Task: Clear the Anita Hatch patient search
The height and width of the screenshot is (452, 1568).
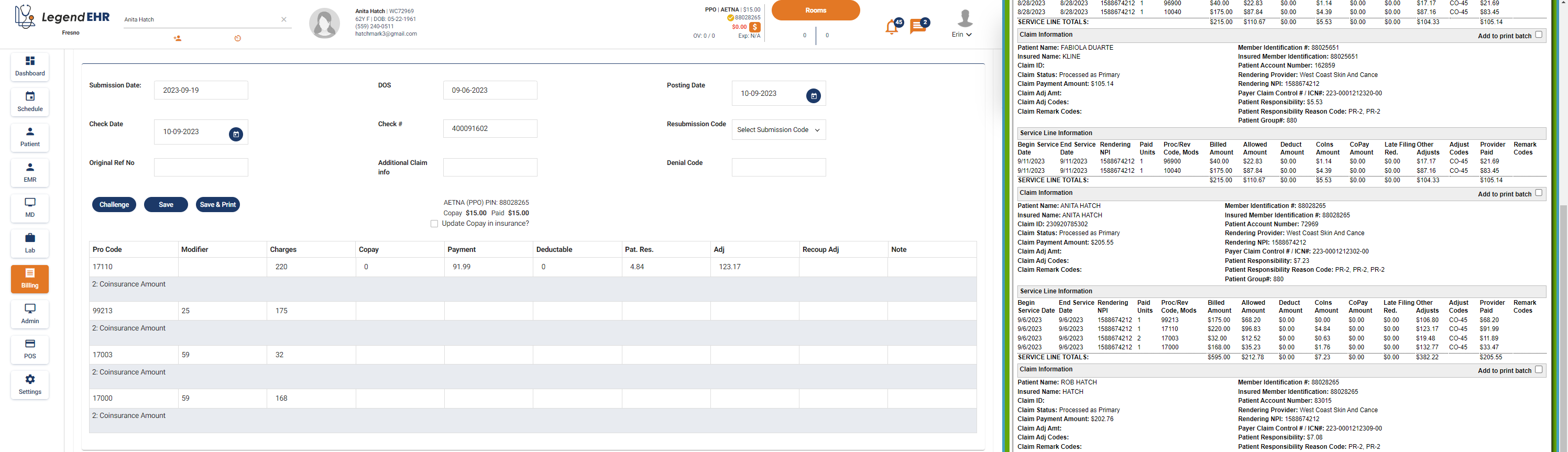Action: [x=283, y=19]
